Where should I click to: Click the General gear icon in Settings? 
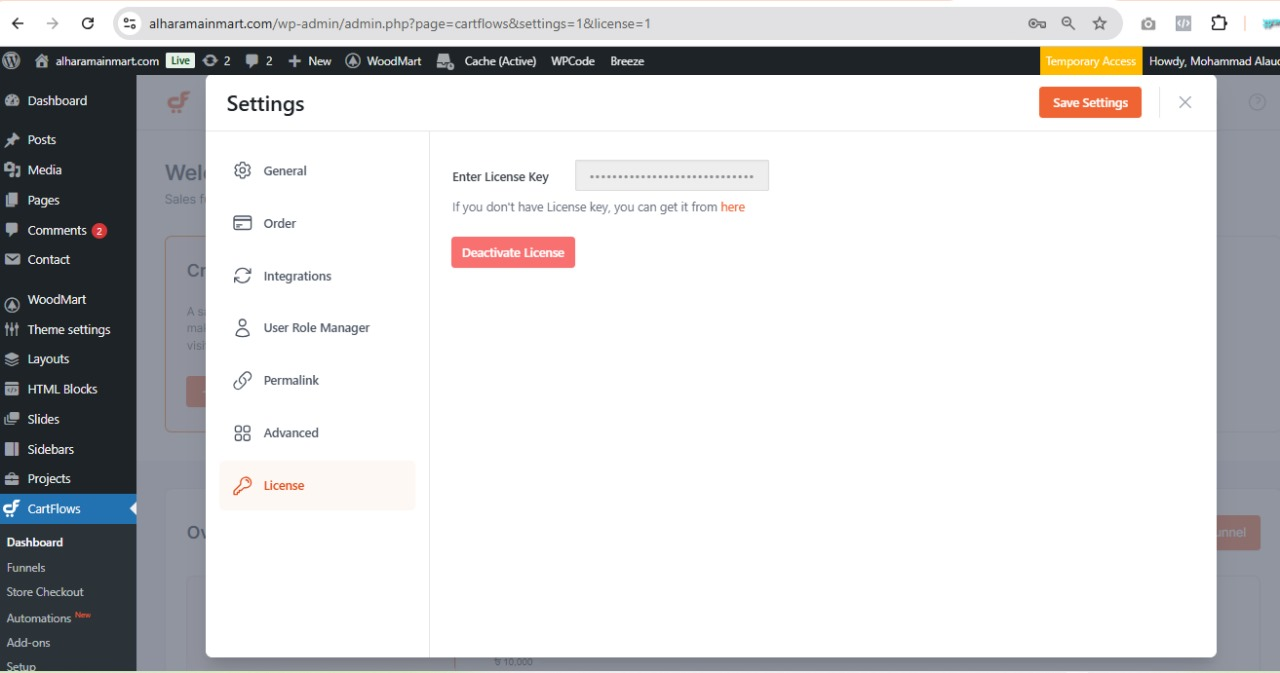[242, 171]
